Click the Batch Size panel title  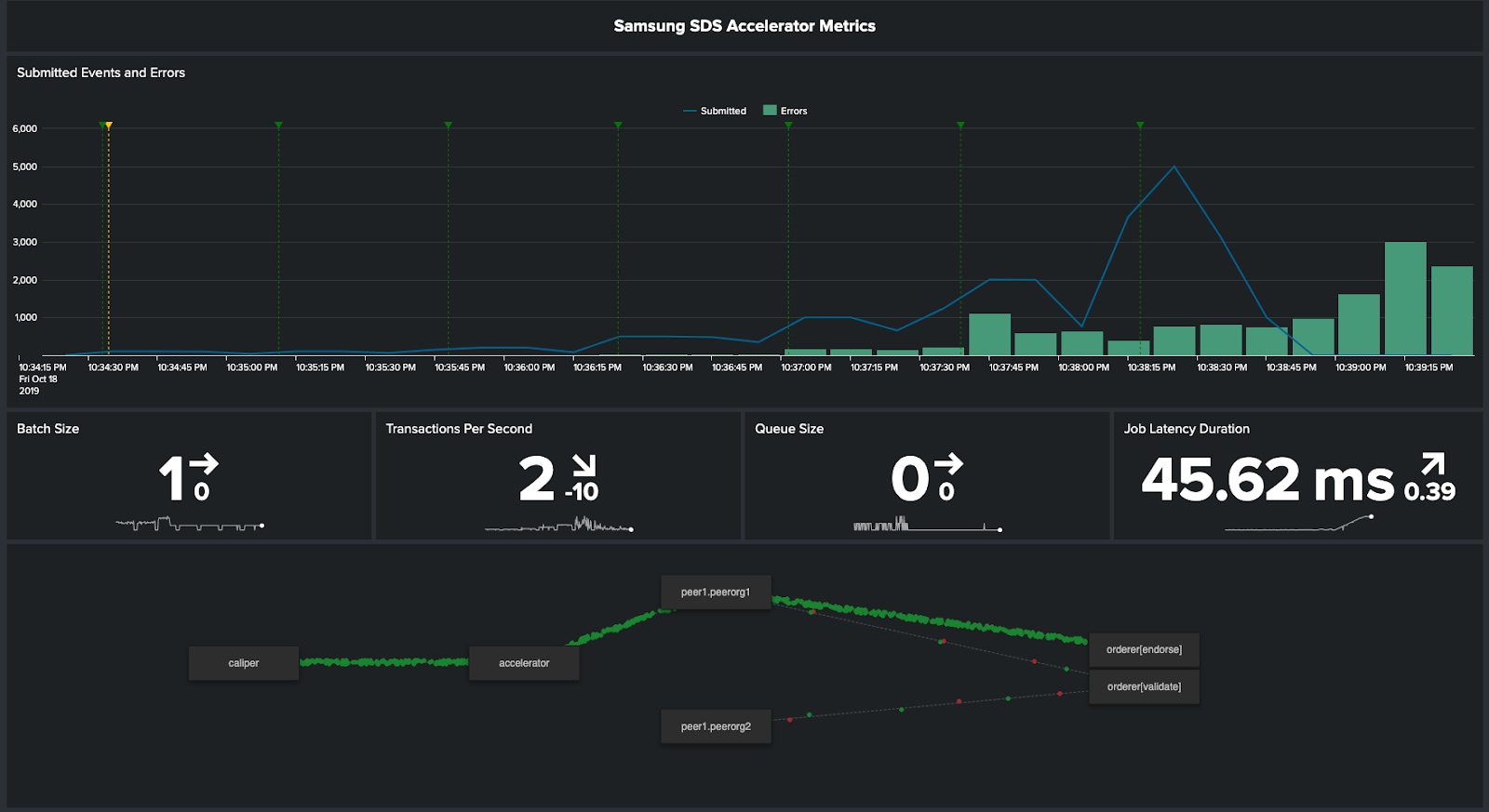[x=47, y=429]
